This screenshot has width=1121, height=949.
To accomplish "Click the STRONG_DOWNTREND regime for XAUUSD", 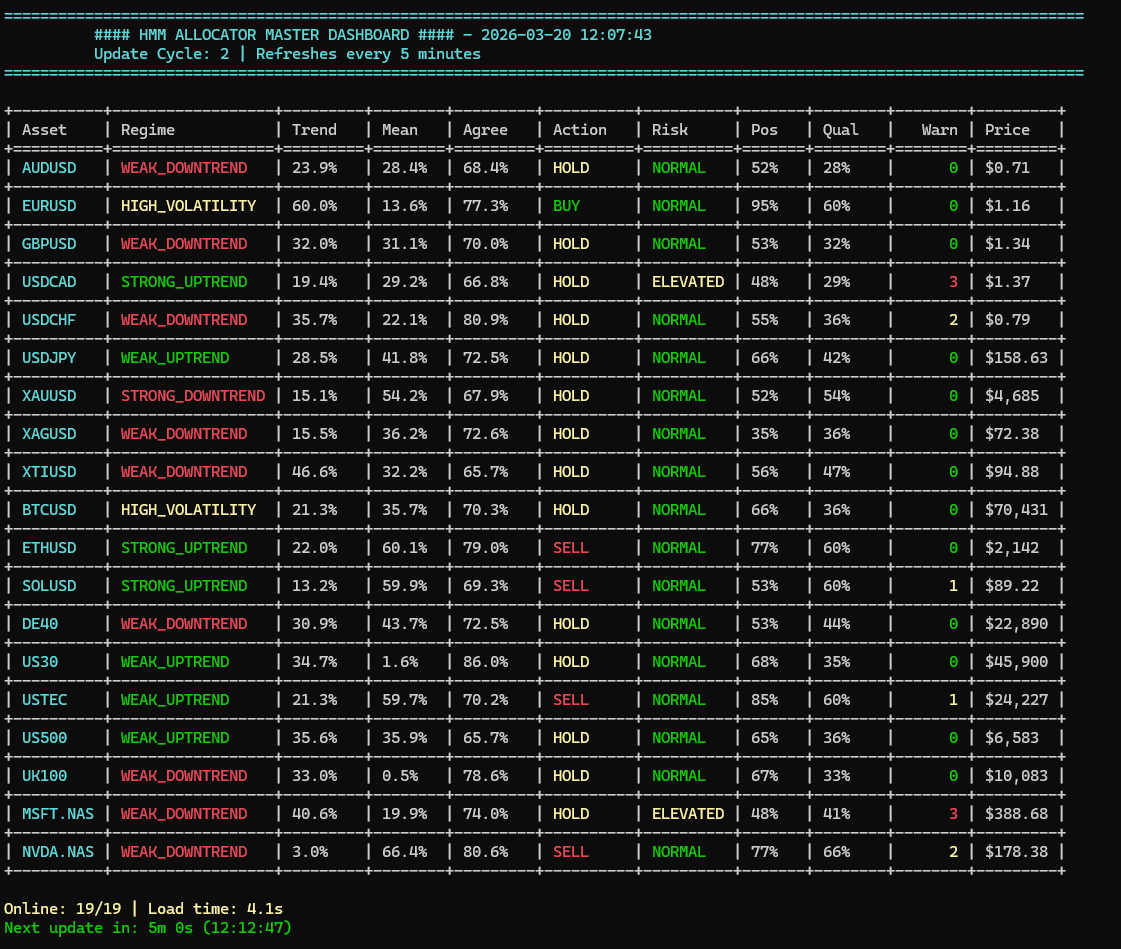I will tap(193, 395).
